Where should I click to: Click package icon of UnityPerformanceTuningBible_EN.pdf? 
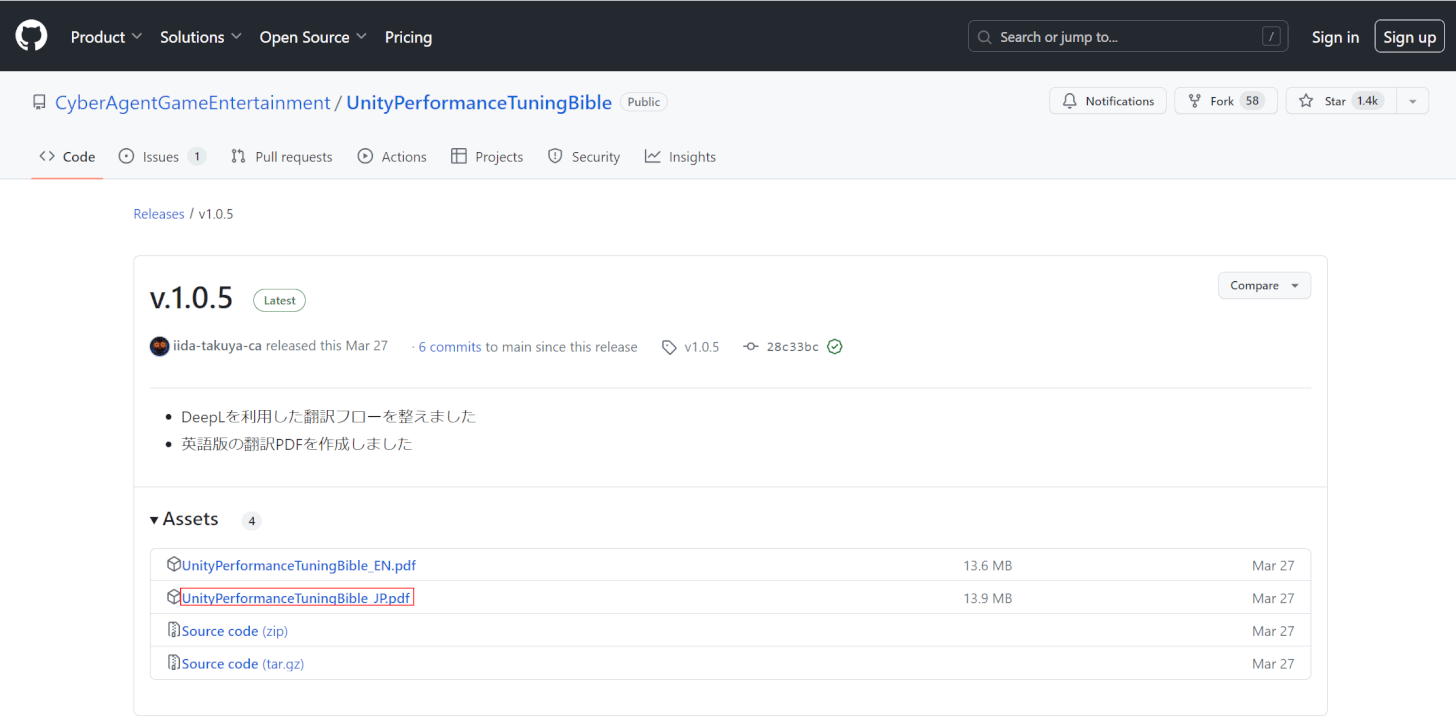(174, 564)
